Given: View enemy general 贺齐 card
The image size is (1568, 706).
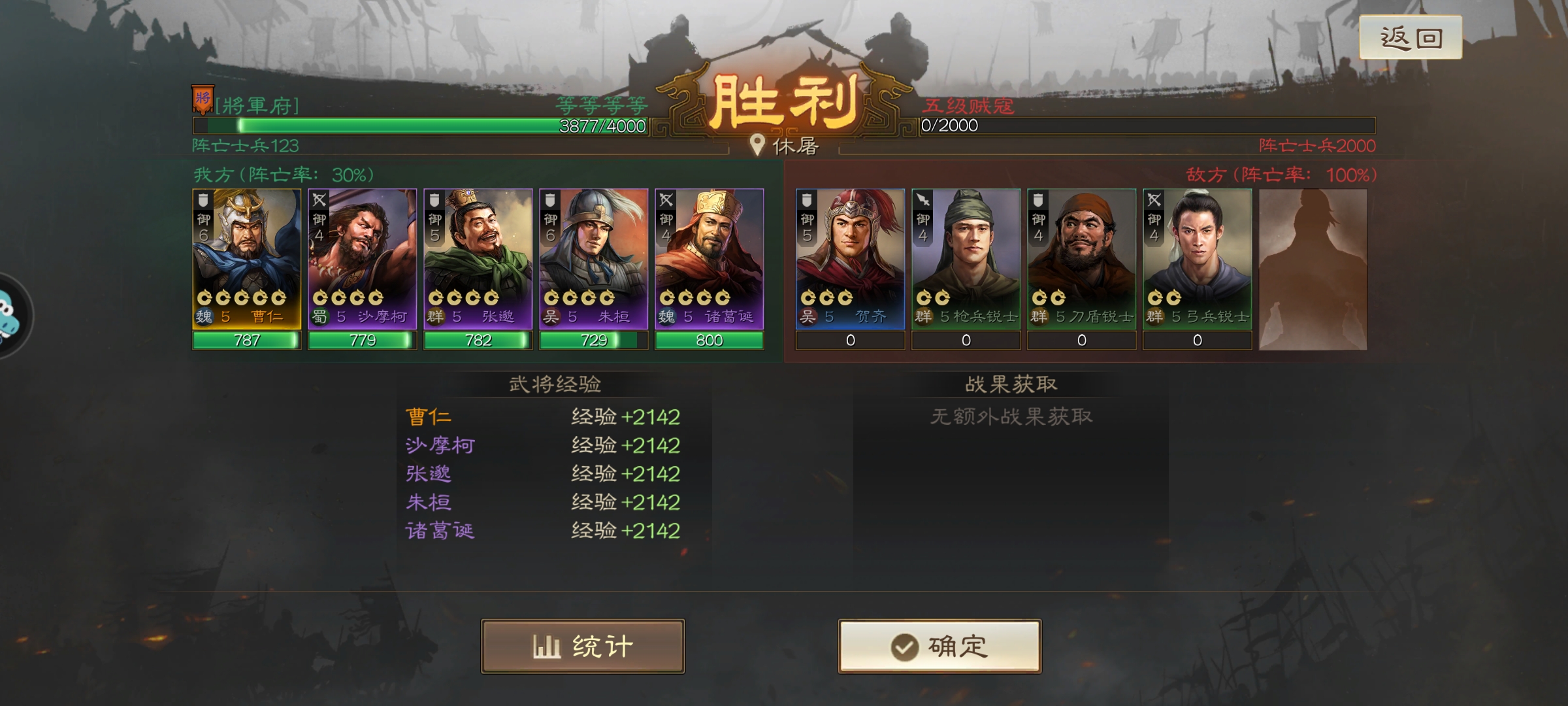Looking at the screenshot, I should click(851, 269).
